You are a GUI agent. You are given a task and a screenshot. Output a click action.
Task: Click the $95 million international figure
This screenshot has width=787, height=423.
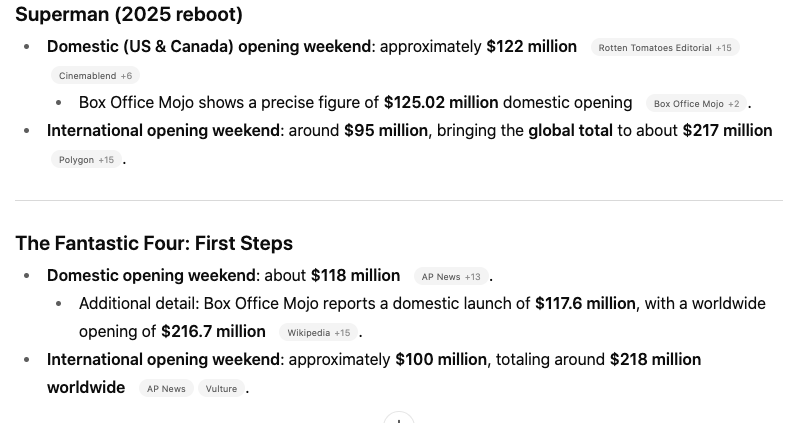click(386, 131)
